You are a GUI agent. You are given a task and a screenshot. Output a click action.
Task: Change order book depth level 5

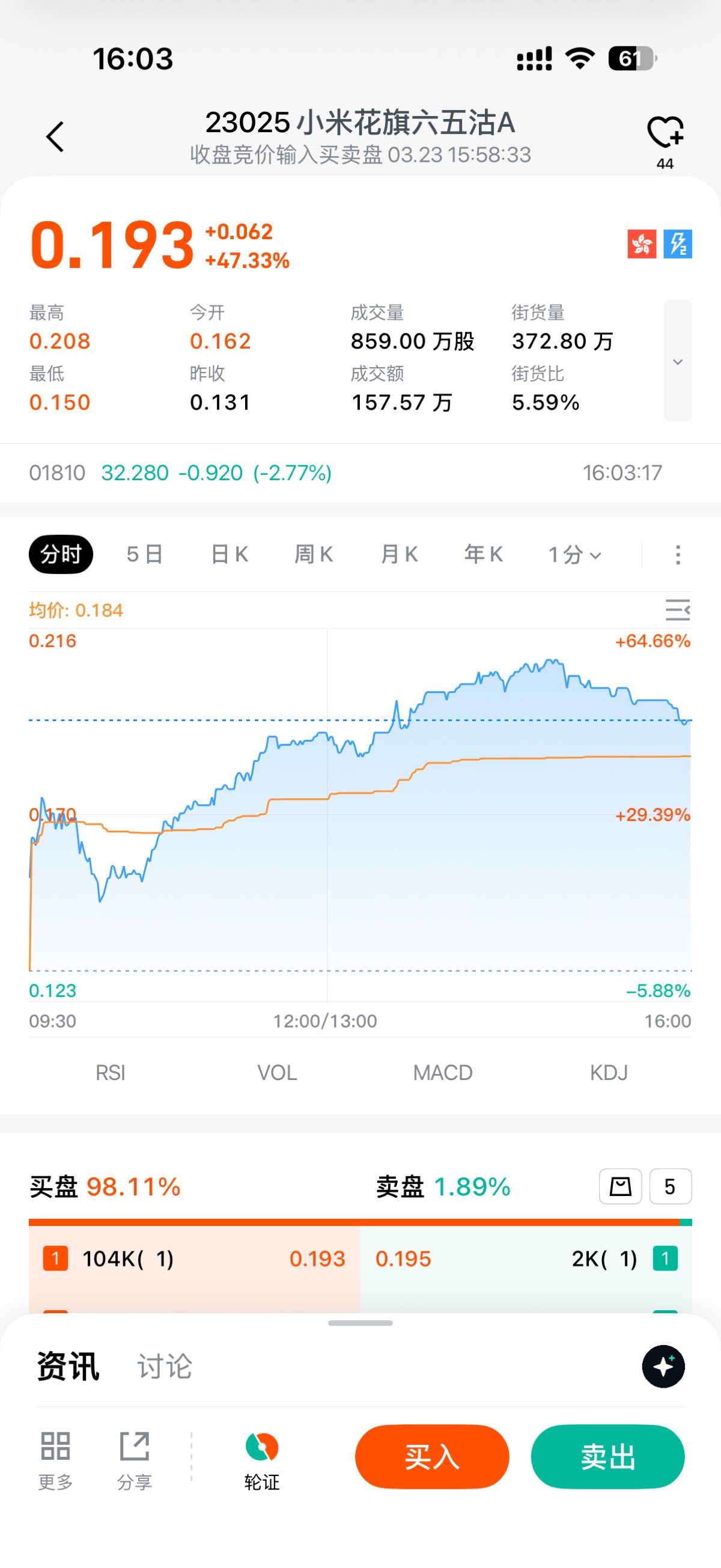pos(670,1186)
